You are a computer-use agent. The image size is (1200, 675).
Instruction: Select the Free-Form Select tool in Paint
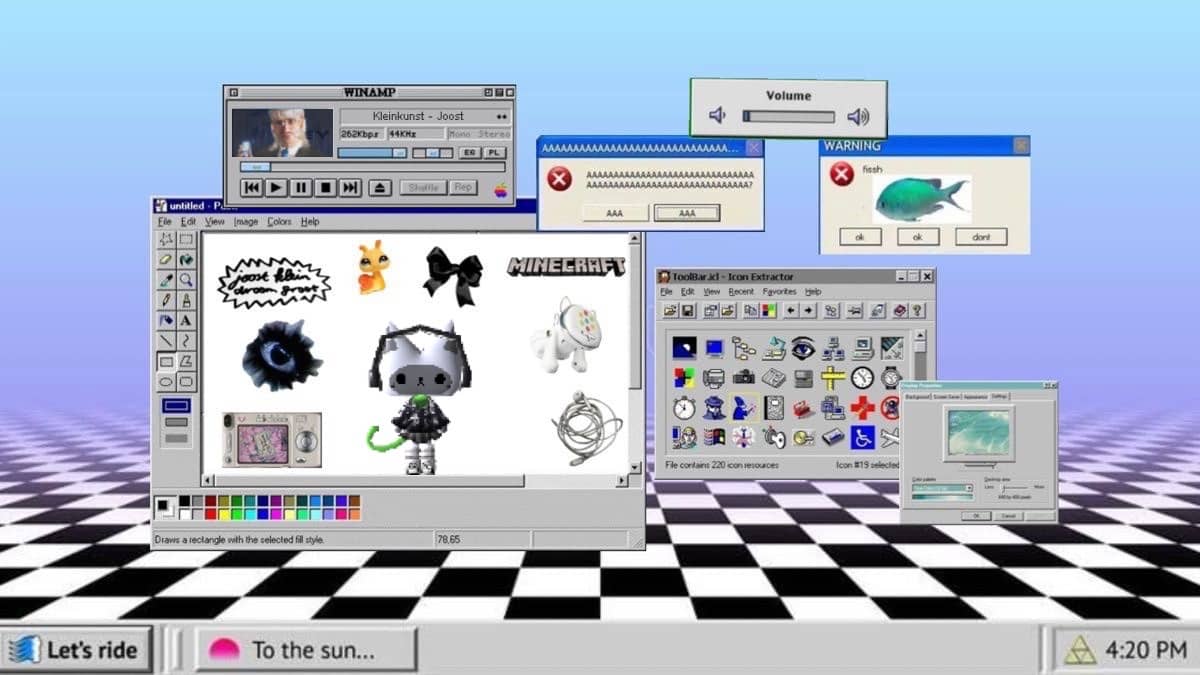(x=166, y=239)
